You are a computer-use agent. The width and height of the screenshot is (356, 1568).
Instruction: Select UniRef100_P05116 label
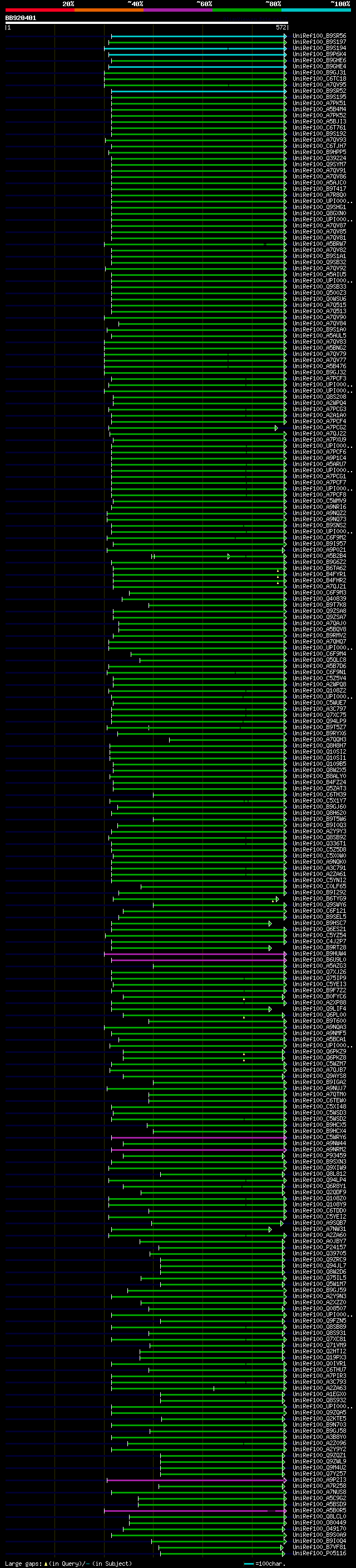319,1554
